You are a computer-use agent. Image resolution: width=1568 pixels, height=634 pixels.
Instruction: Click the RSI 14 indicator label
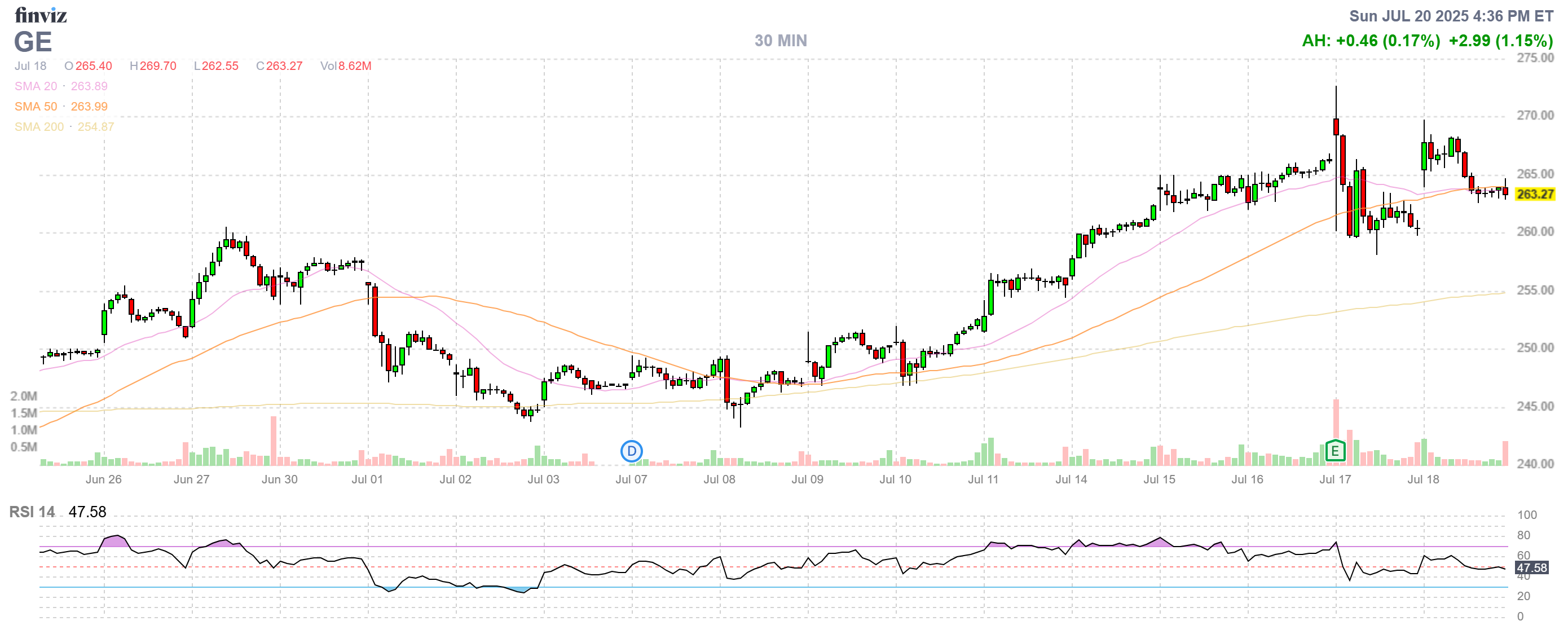(32, 512)
